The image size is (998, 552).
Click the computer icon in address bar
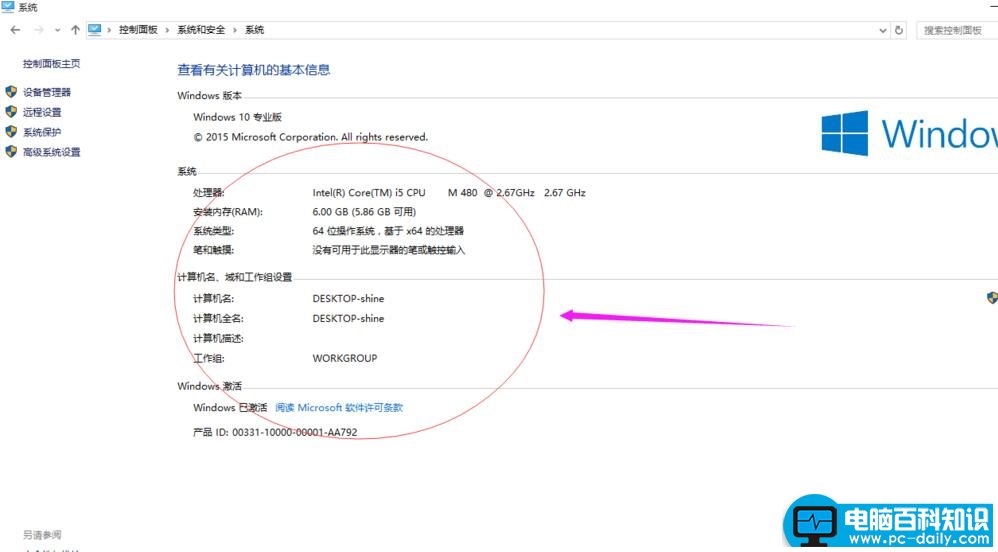coord(95,29)
